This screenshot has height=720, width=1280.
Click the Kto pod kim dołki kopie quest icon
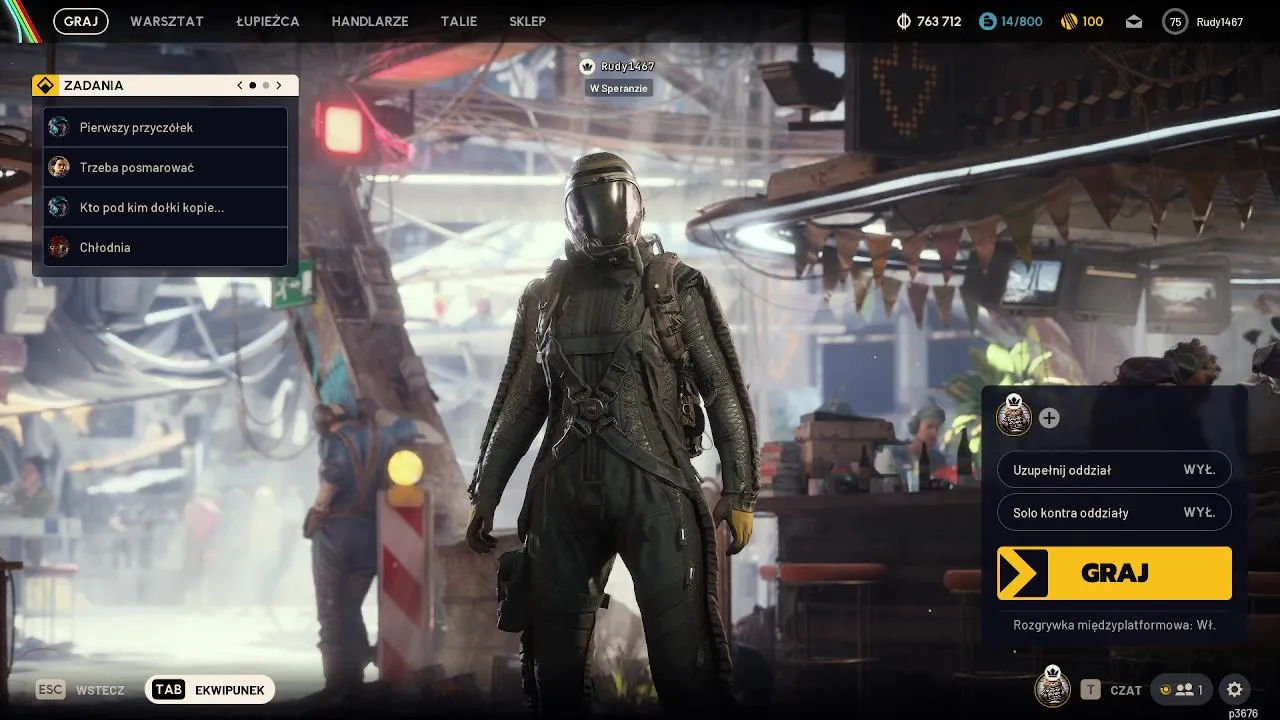[59, 207]
